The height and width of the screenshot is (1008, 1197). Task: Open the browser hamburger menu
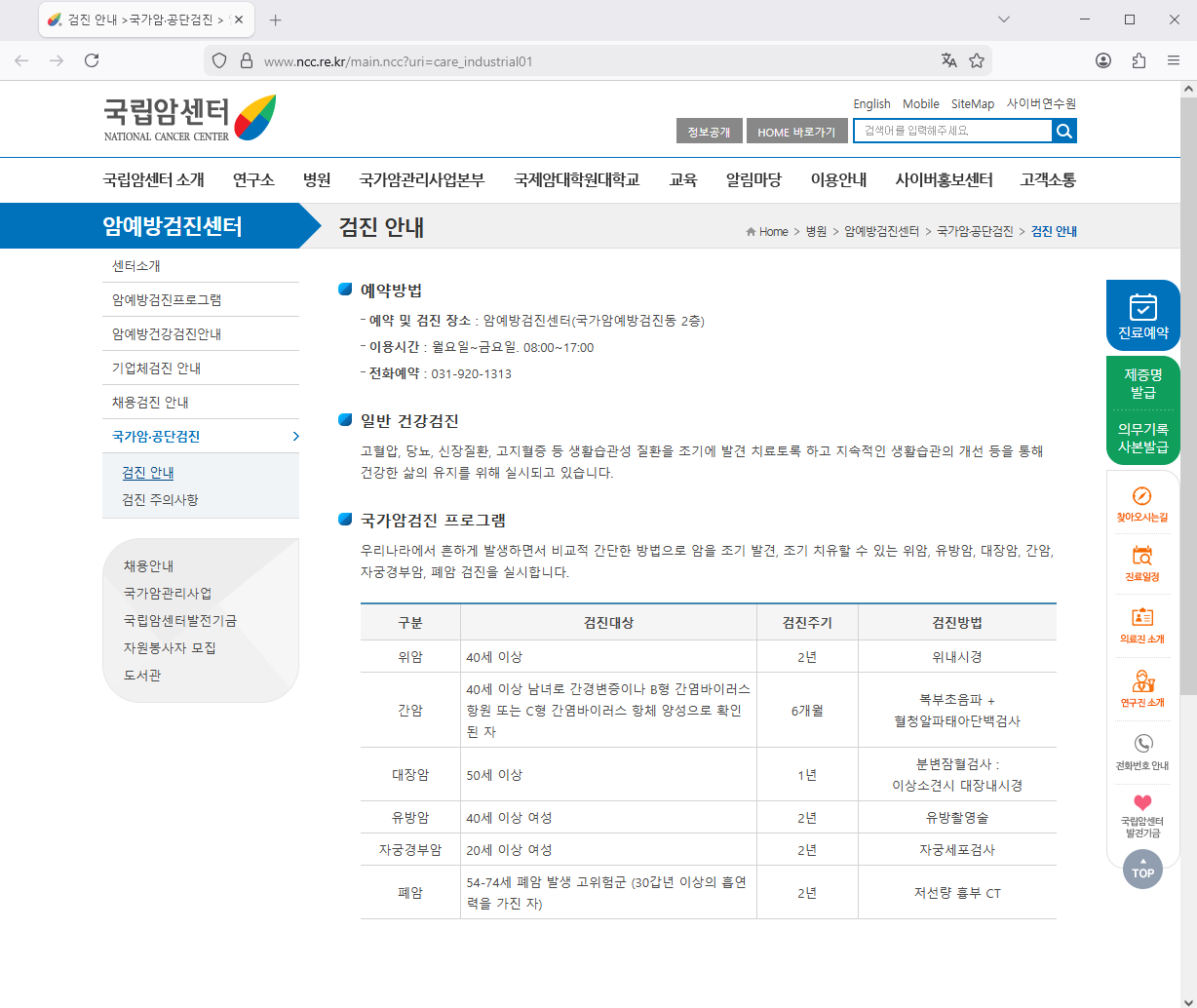pyautogui.click(x=1174, y=60)
